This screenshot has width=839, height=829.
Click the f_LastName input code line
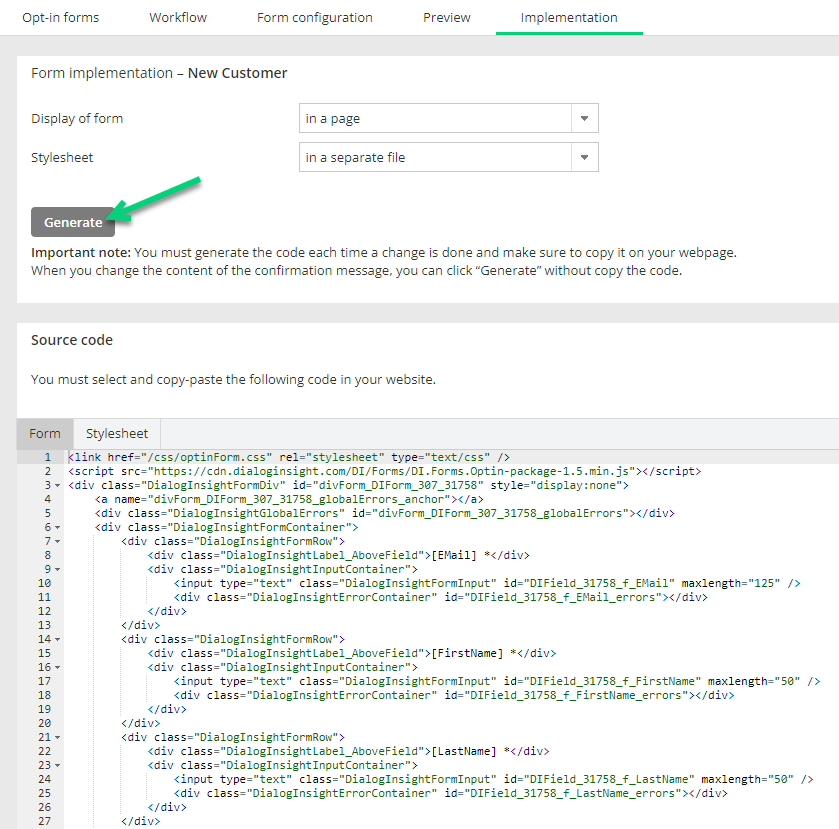pos(493,779)
